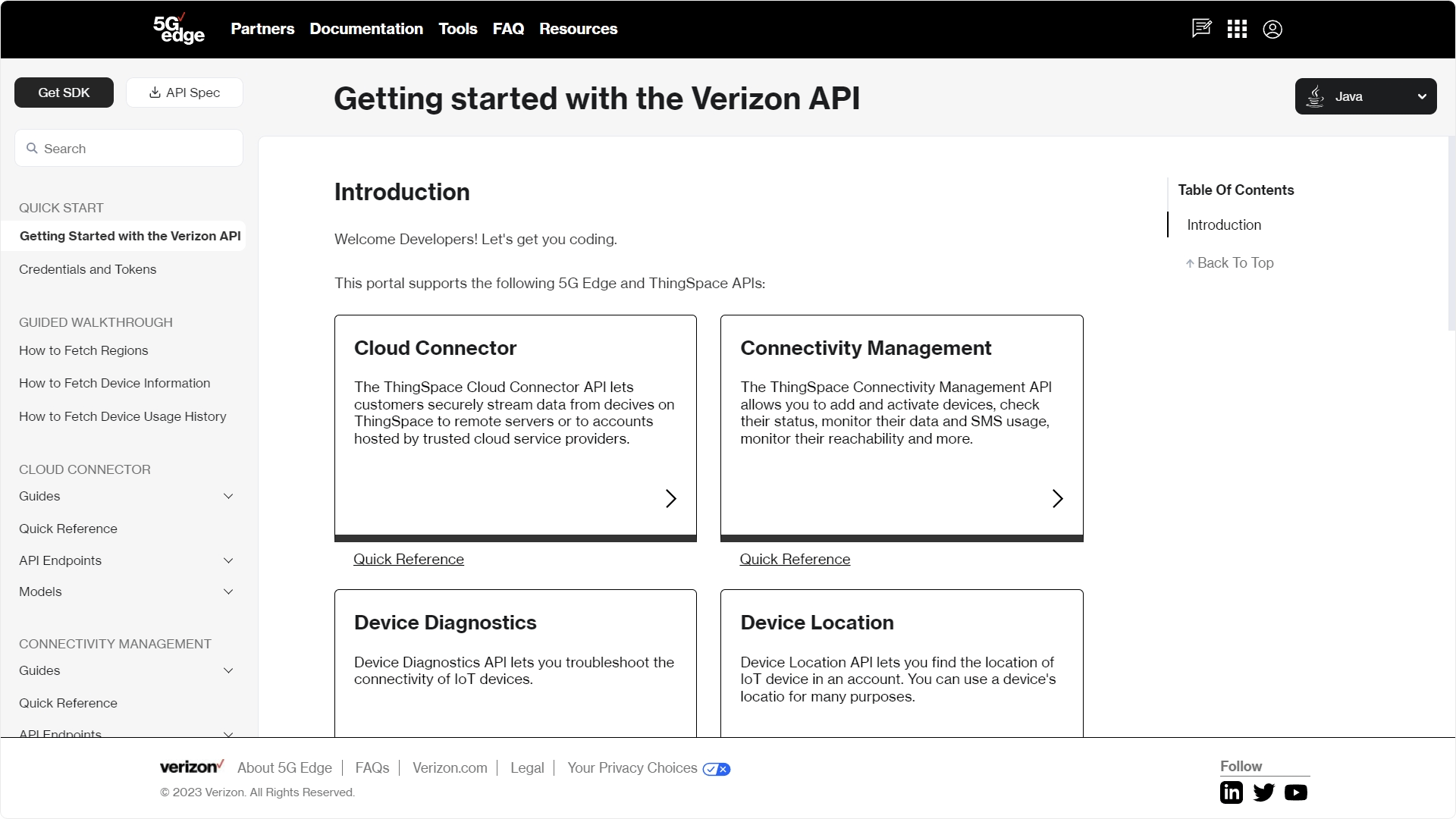Open Verizon's LinkedIn page

tap(1232, 792)
